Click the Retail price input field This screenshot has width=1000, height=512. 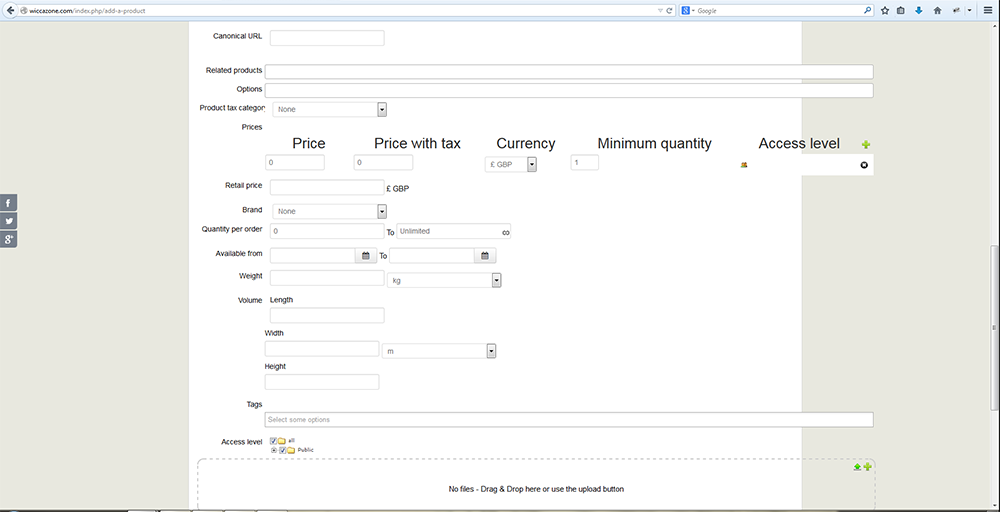[327, 187]
